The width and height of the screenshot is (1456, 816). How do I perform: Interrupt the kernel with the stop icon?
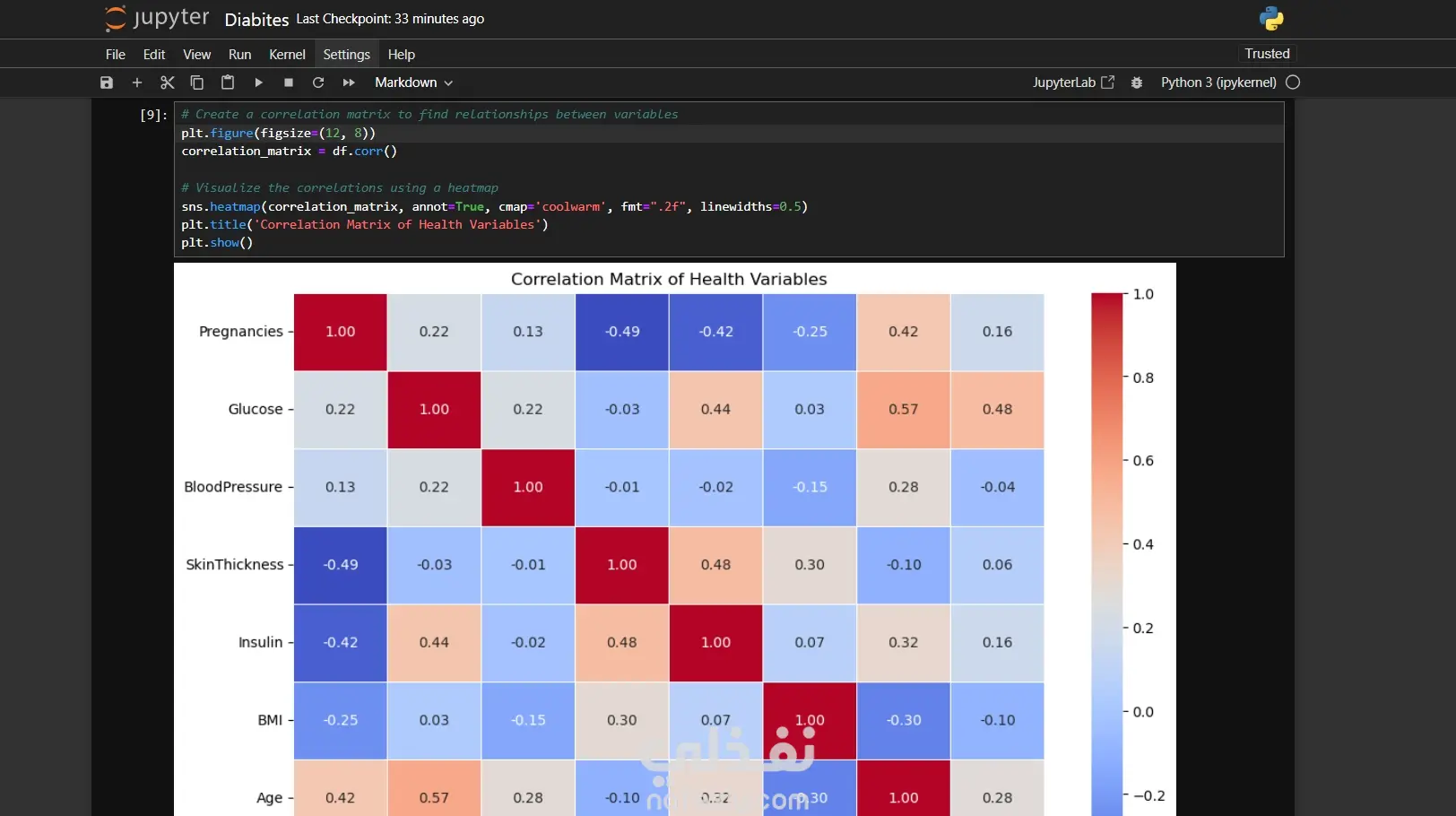coord(289,82)
